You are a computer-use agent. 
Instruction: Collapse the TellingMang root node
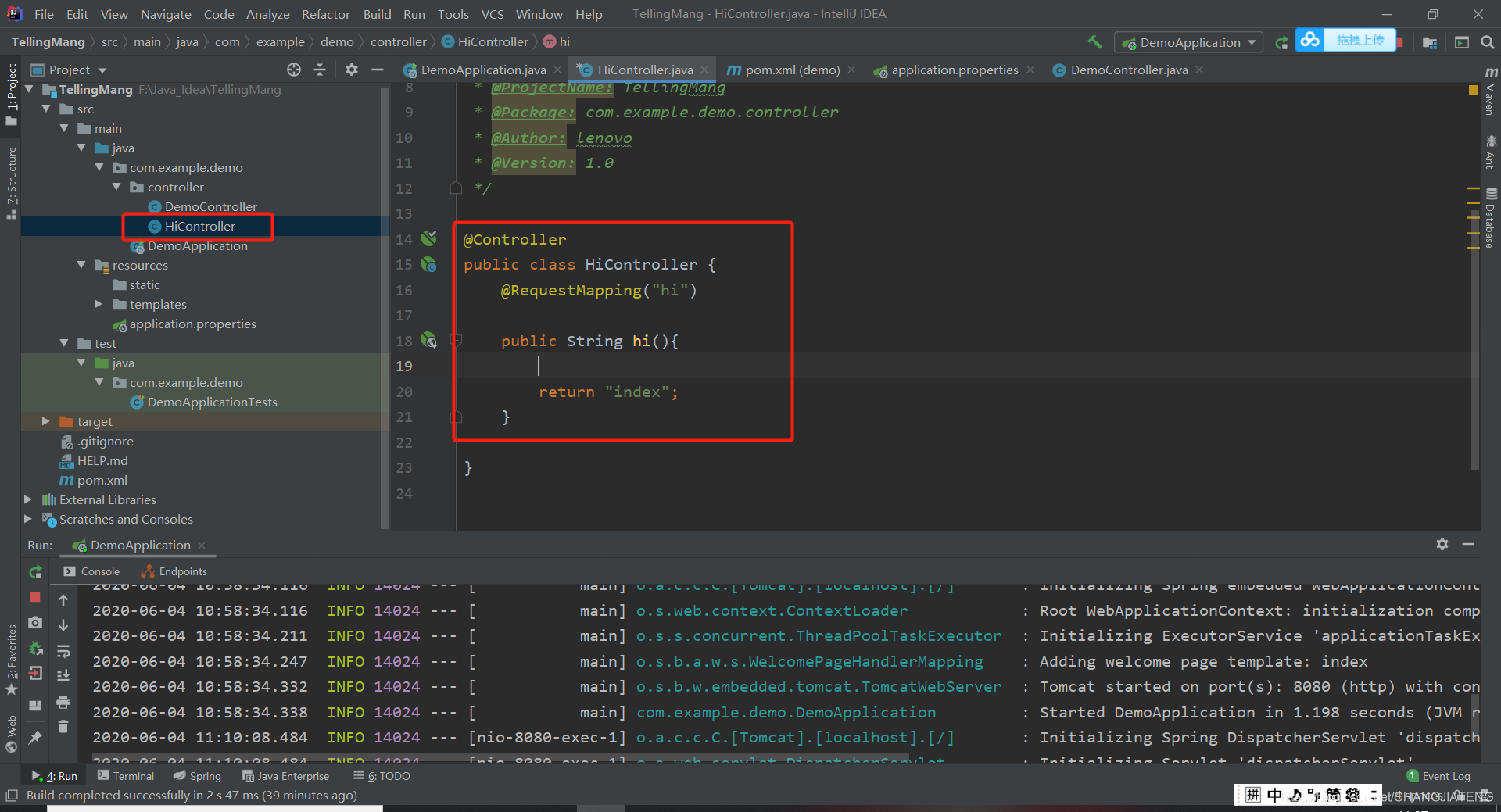click(29, 89)
